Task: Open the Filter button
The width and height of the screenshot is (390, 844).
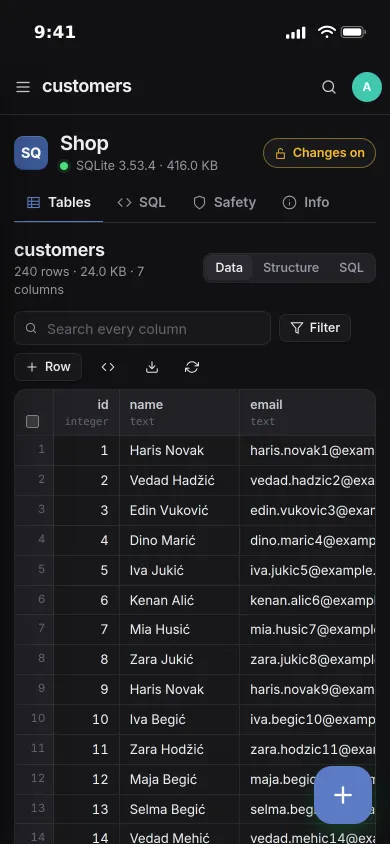Action: (x=315, y=328)
